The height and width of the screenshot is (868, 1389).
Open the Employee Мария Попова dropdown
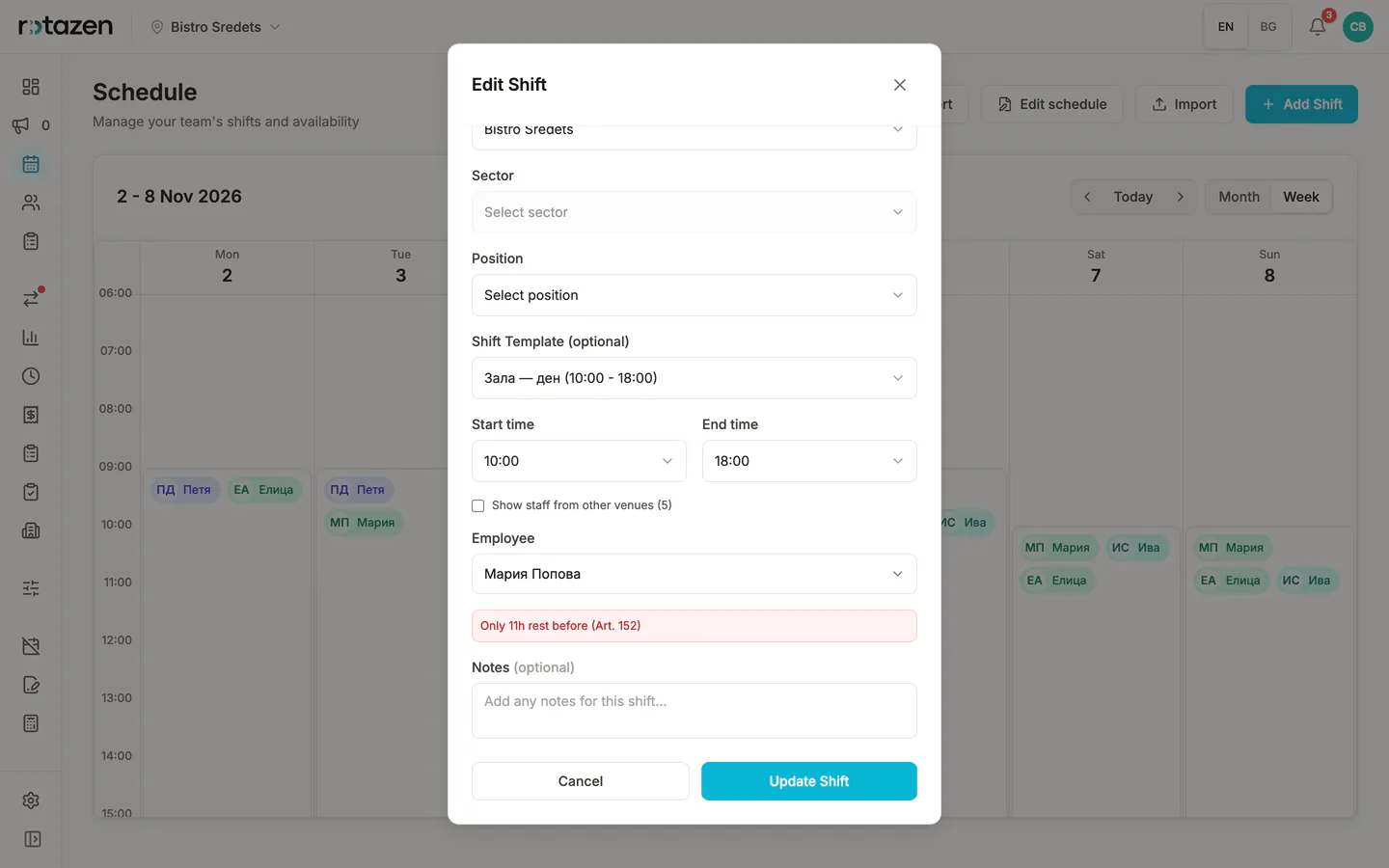pos(694,574)
